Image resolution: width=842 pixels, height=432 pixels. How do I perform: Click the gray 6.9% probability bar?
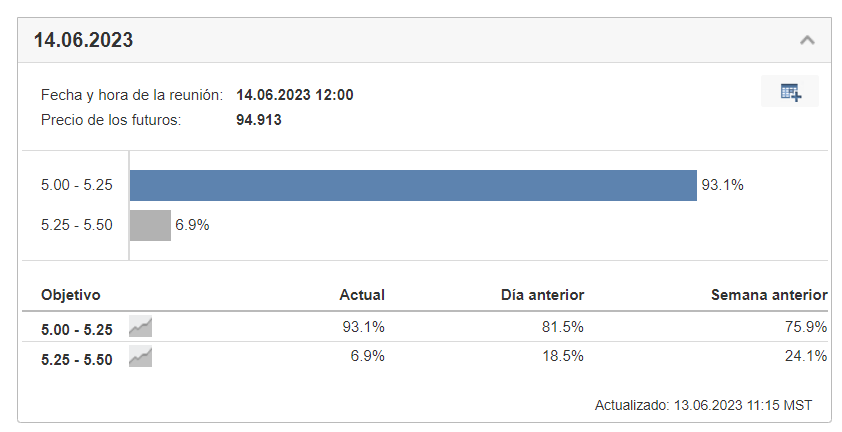point(150,225)
